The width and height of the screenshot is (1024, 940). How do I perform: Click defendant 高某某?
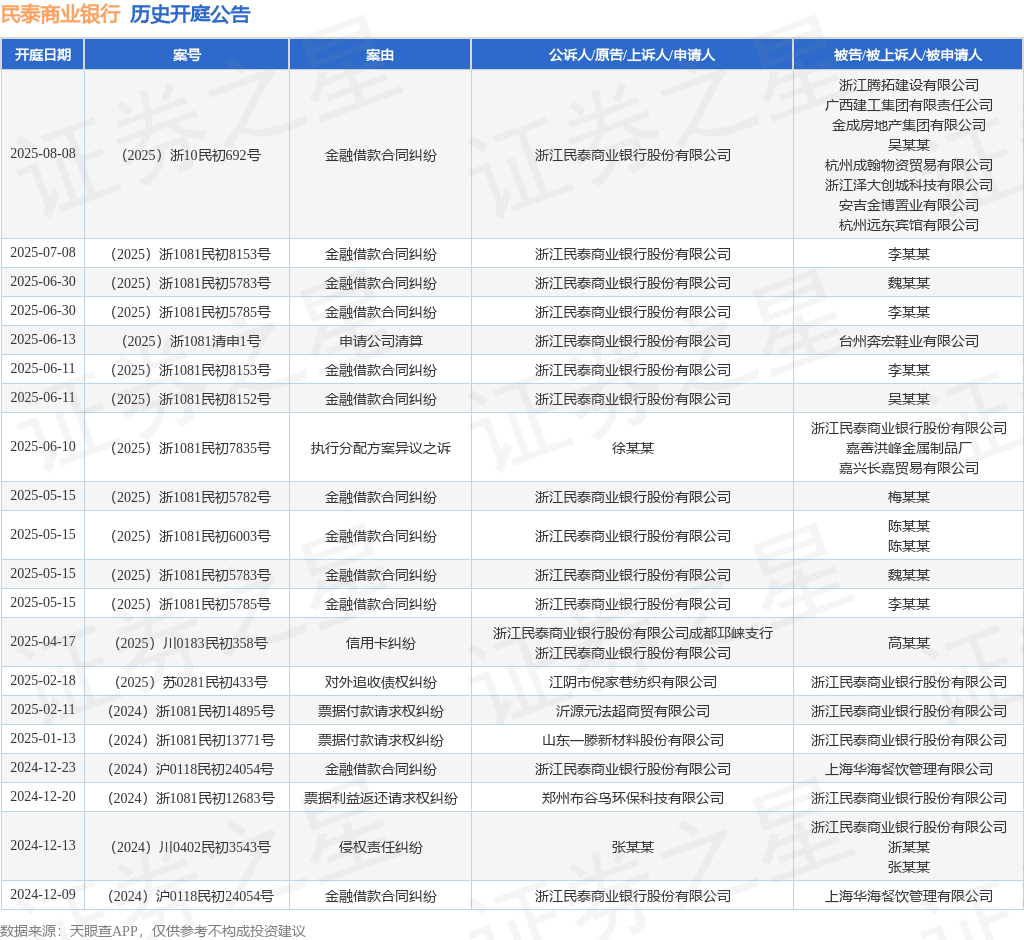tap(908, 643)
